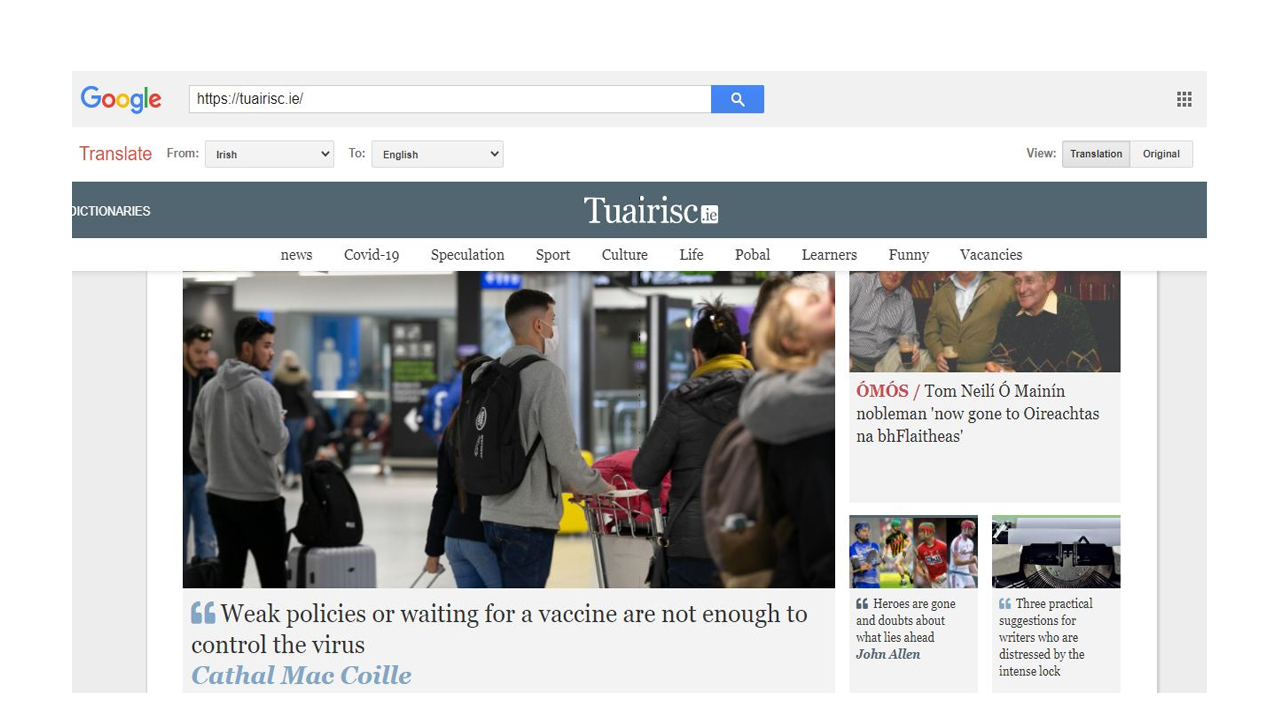Open the Google apps grid icon
Viewport: 1280px width, 720px height.
pos(1184,99)
